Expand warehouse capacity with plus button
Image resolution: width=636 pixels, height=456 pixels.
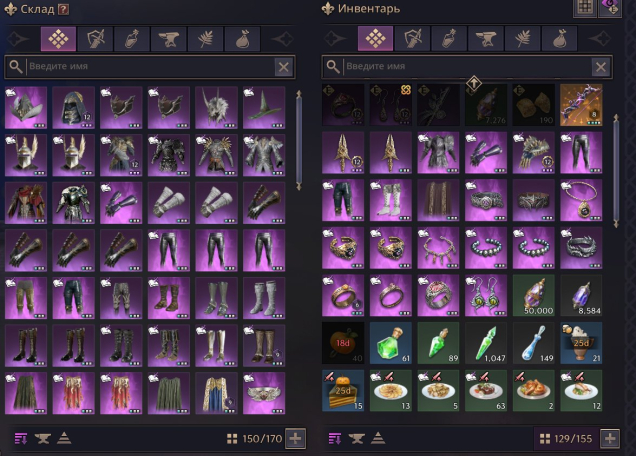(x=295, y=439)
